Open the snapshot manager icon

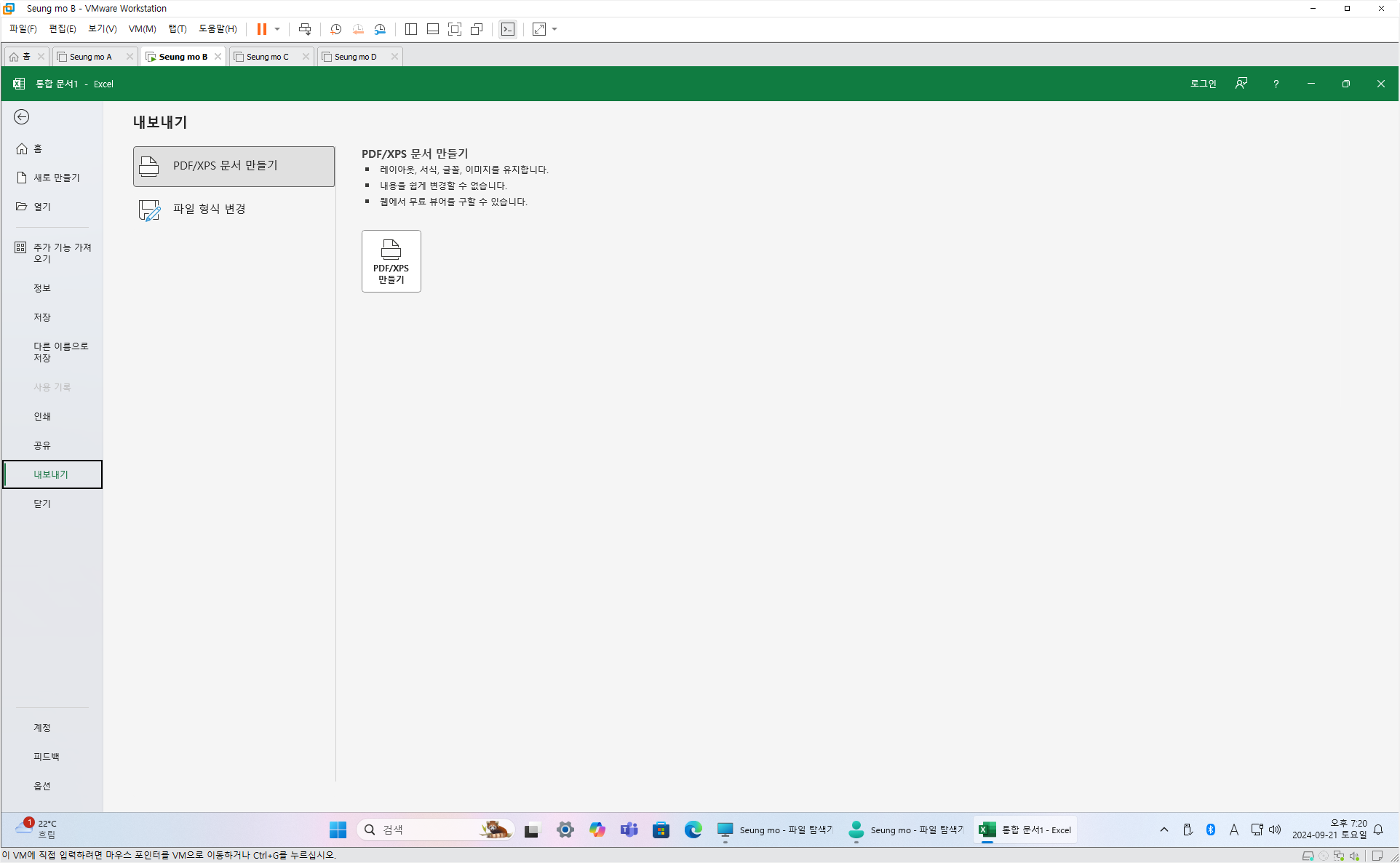click(x=380, y=29)
